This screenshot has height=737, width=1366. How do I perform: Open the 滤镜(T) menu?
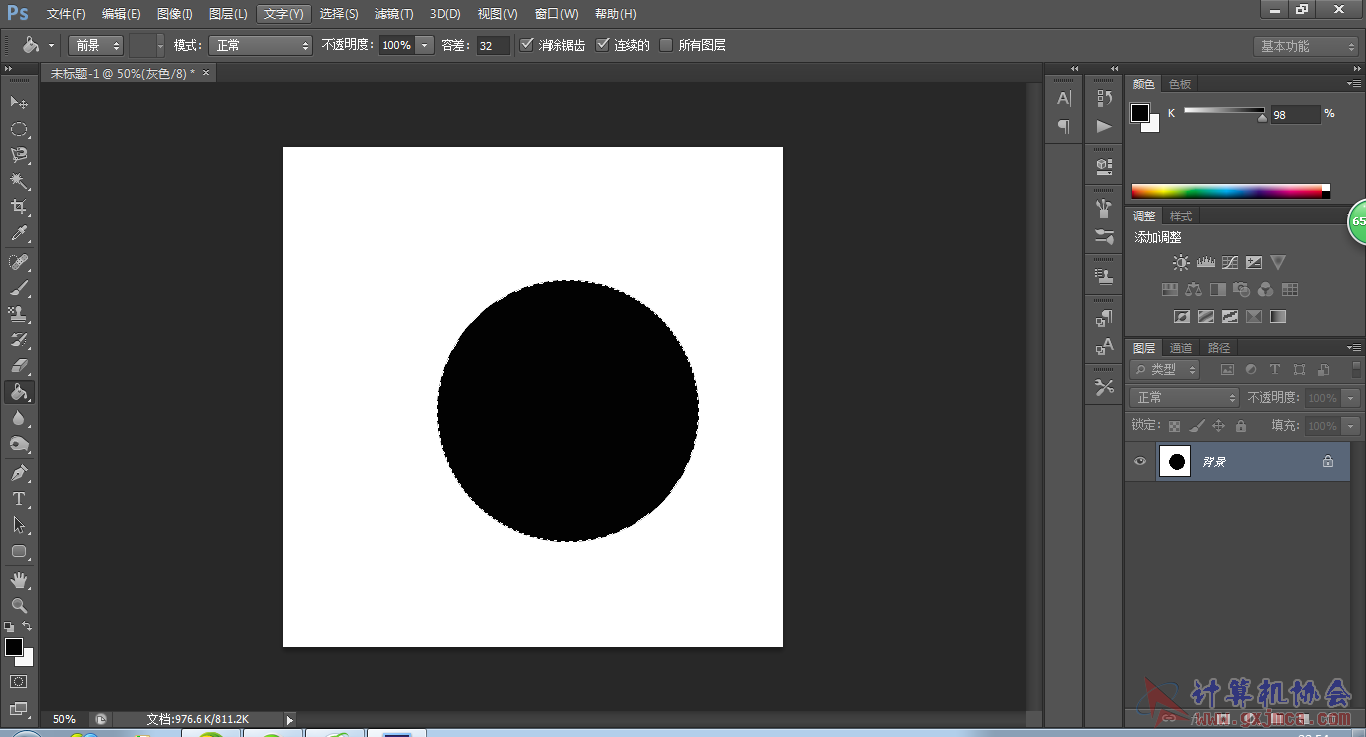click(394, 14)
